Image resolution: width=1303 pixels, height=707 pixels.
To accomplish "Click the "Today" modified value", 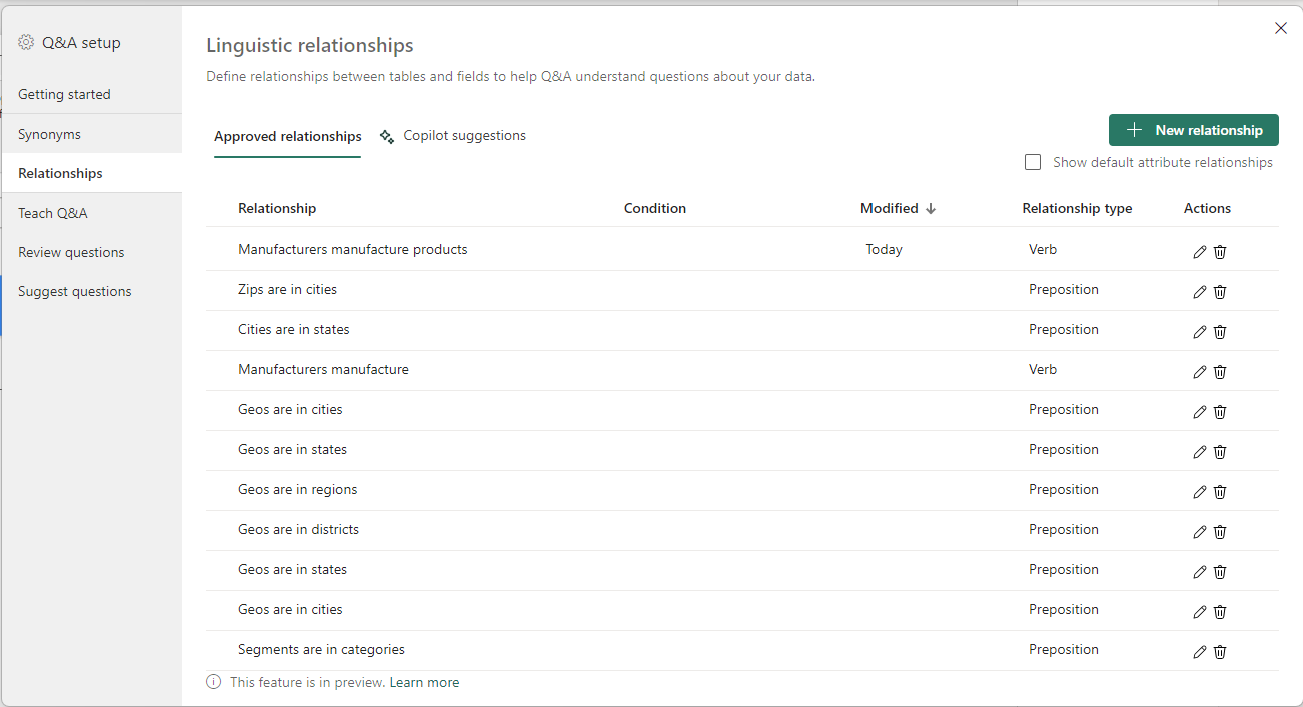I will [x=884, y=249].
